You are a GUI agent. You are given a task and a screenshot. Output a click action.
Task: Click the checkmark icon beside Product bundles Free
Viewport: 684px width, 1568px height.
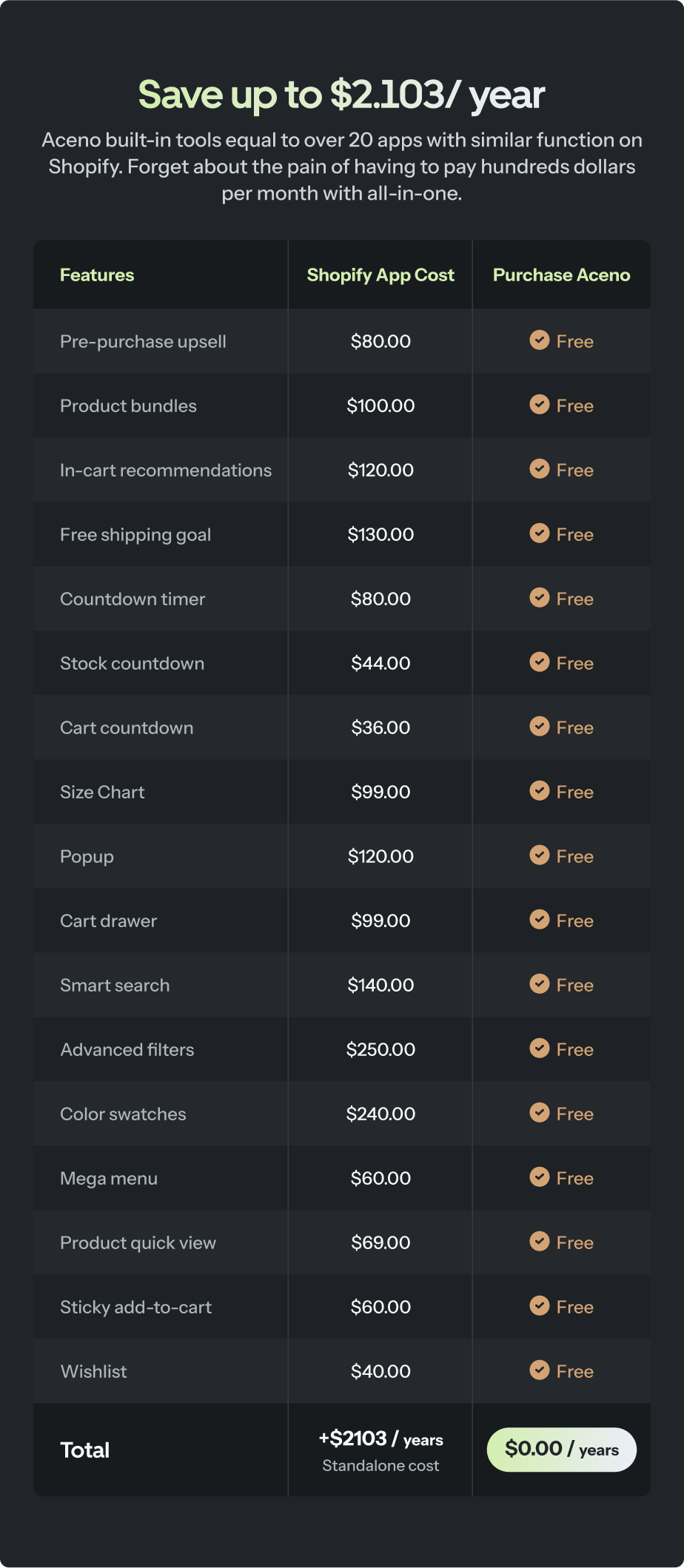point(540,405)
